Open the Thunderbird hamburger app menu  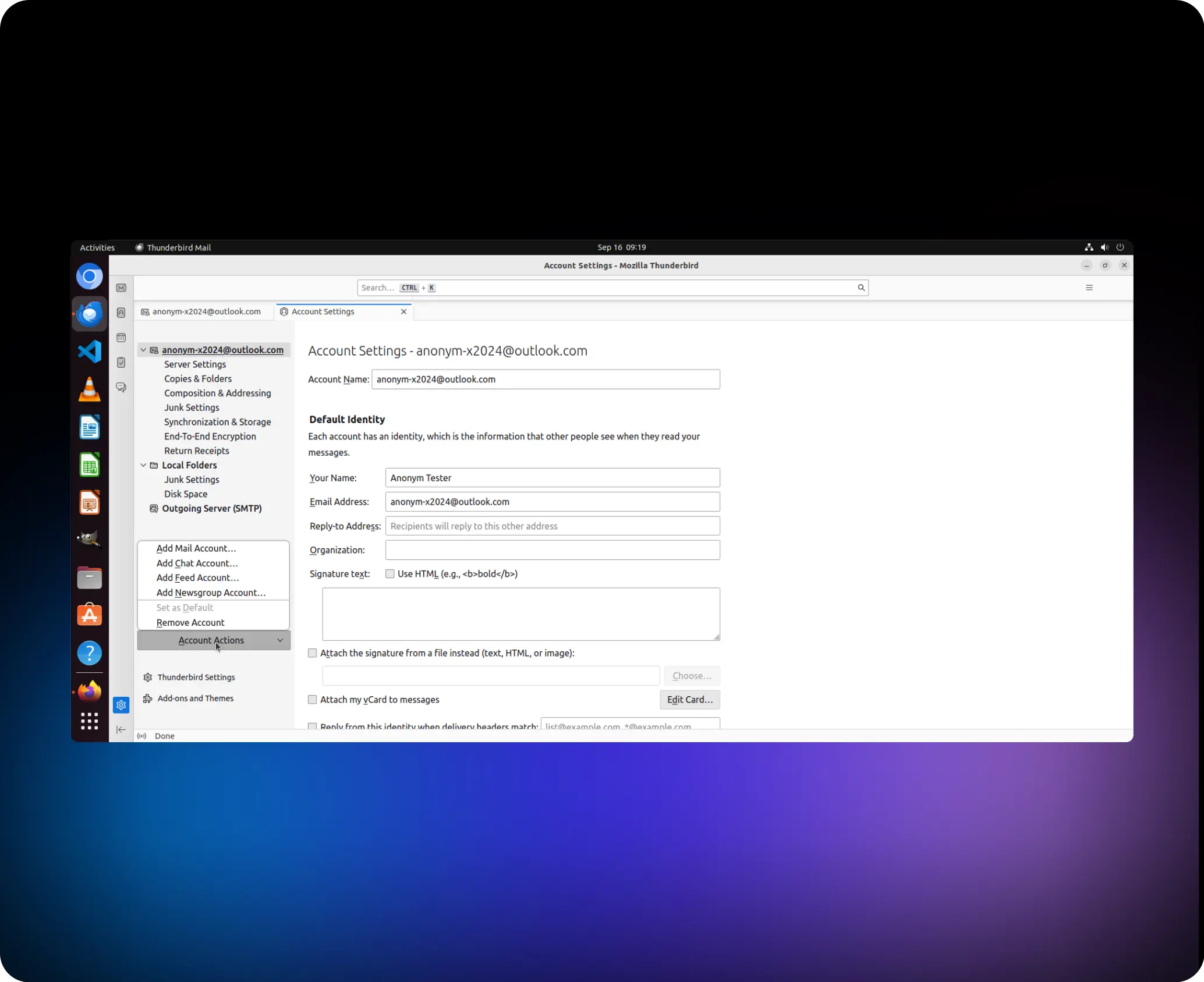pos(1089,288)
